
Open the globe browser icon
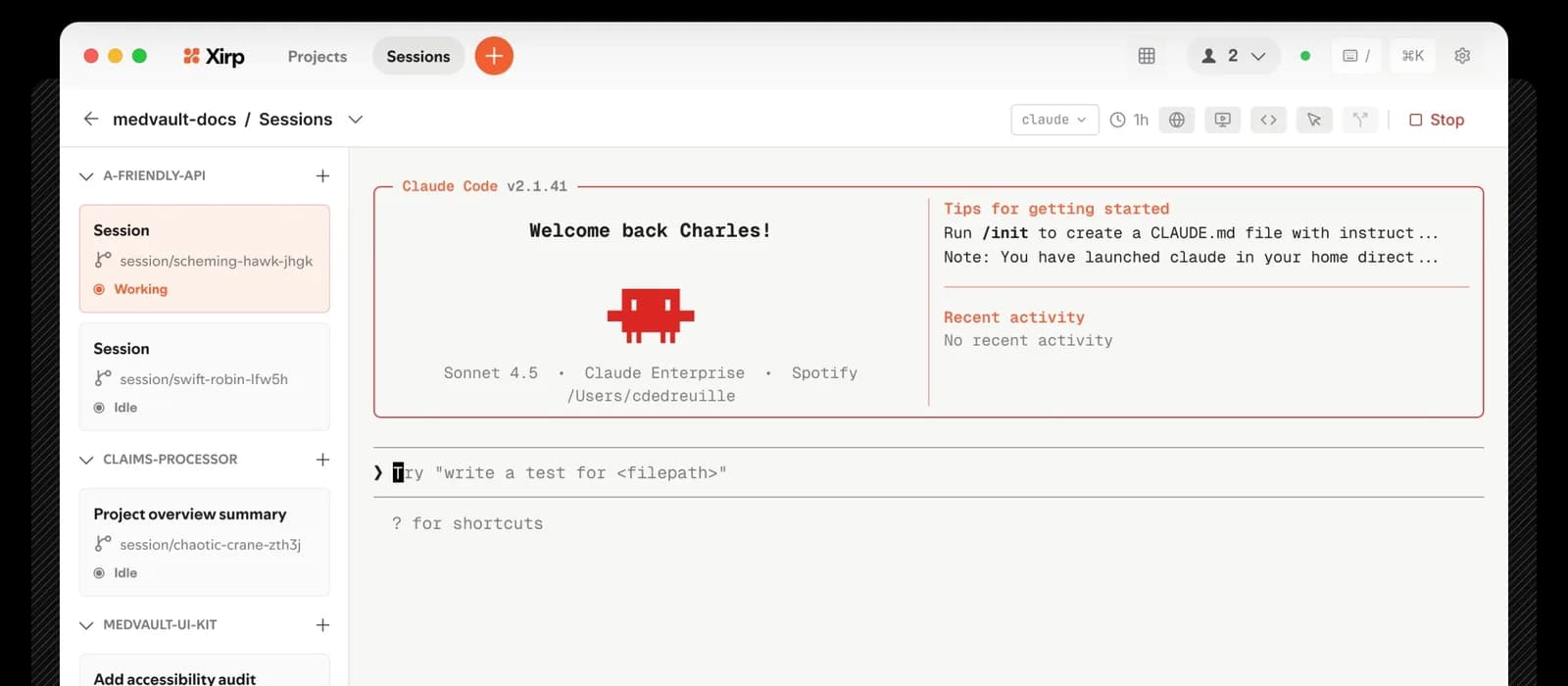pyautogui.click(x=1177, y=120)
